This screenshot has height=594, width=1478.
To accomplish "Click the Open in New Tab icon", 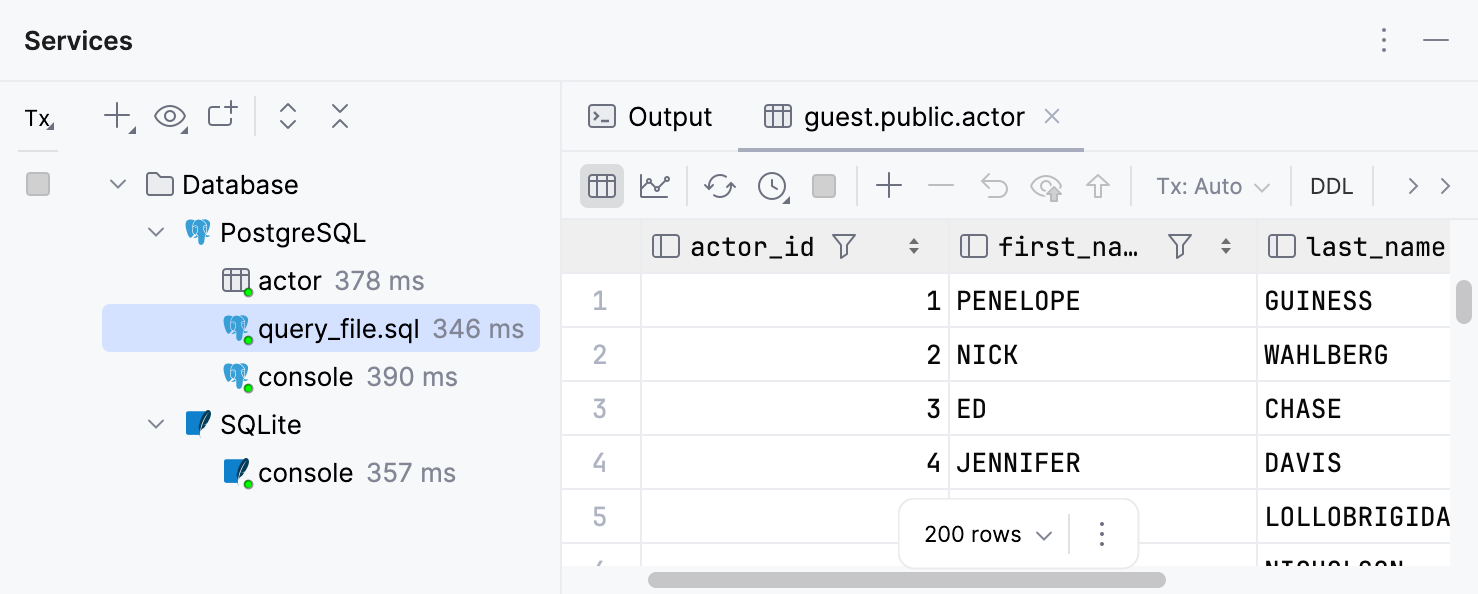I will (x=222, y=116).
